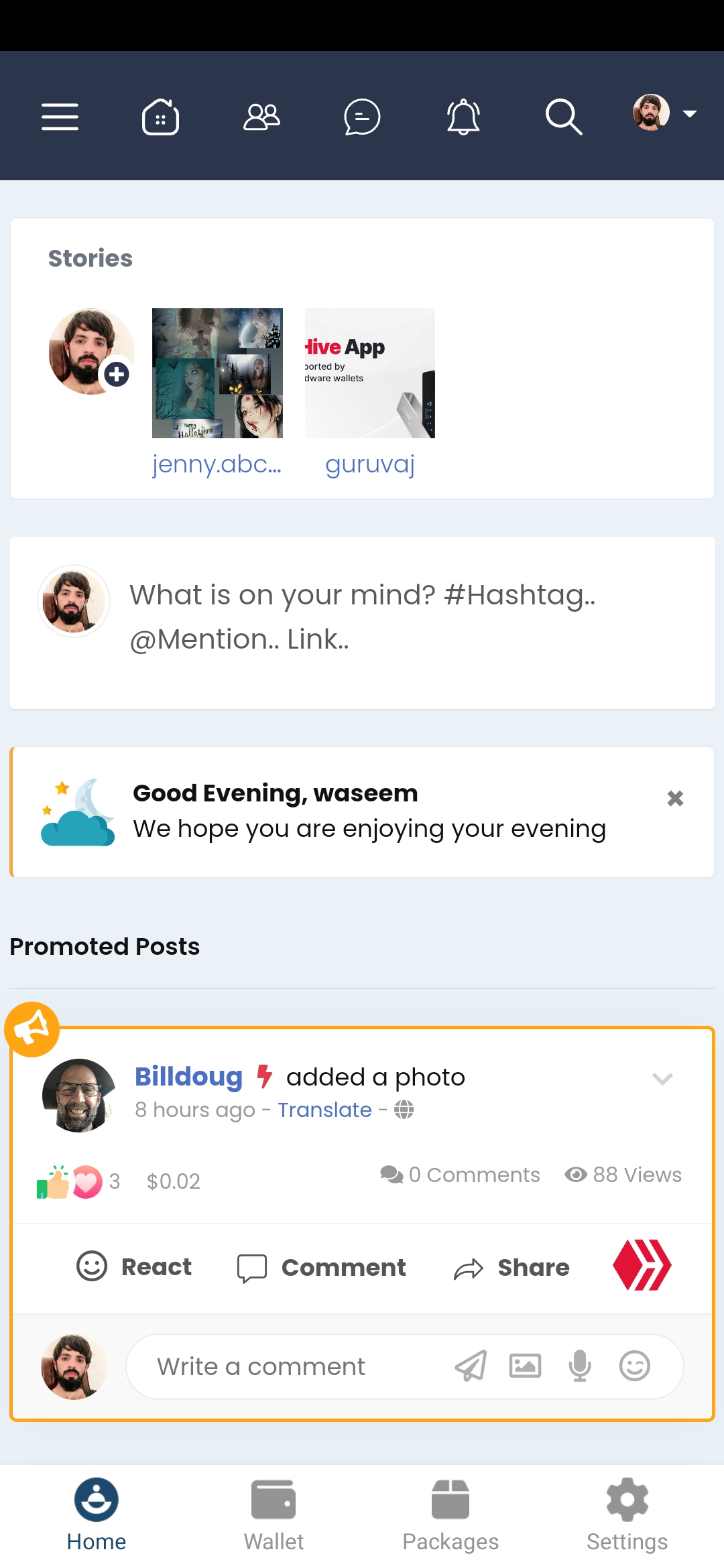Send comment with paper plane icon
This screenshot has height=1568, width=724.
471,1366
